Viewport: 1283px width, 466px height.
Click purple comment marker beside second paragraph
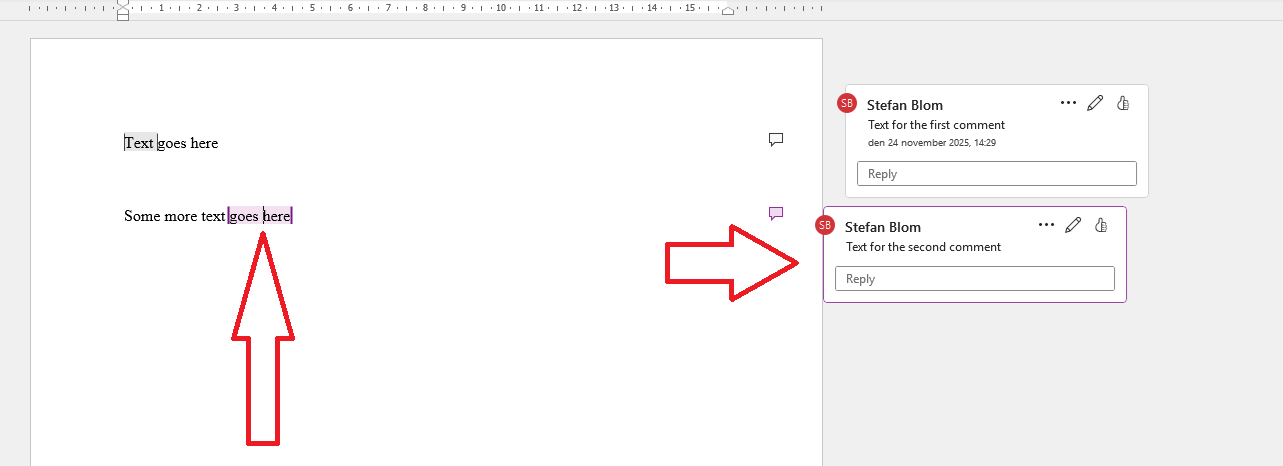click(775, 213)
